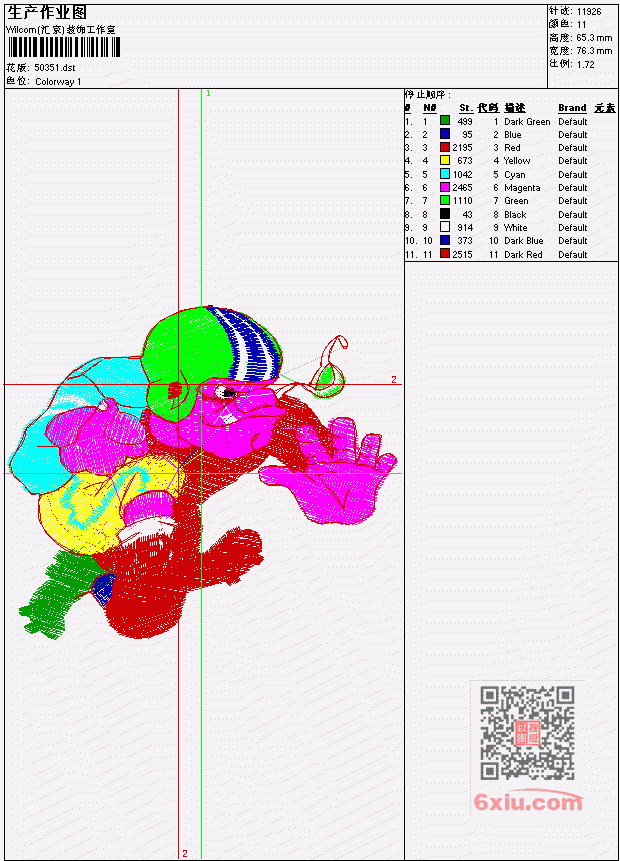This screenshot has height=861, width=620.
Task: Click the Dark Green color swatch
Action: 445,121
